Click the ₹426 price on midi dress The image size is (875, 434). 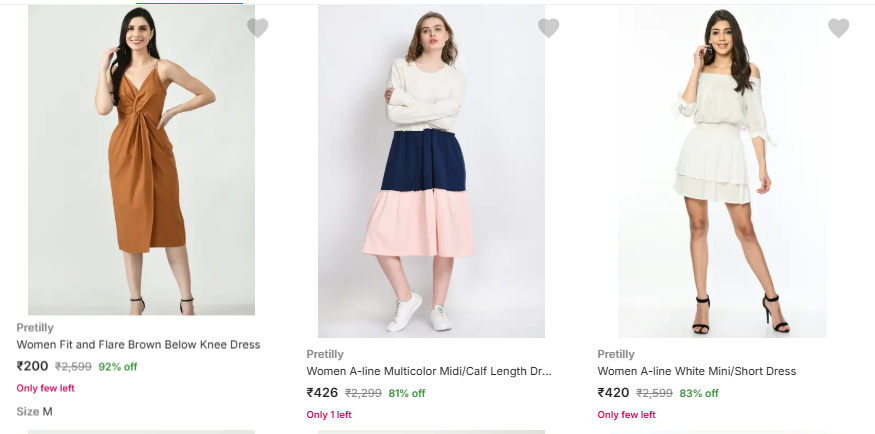(322, 393)
